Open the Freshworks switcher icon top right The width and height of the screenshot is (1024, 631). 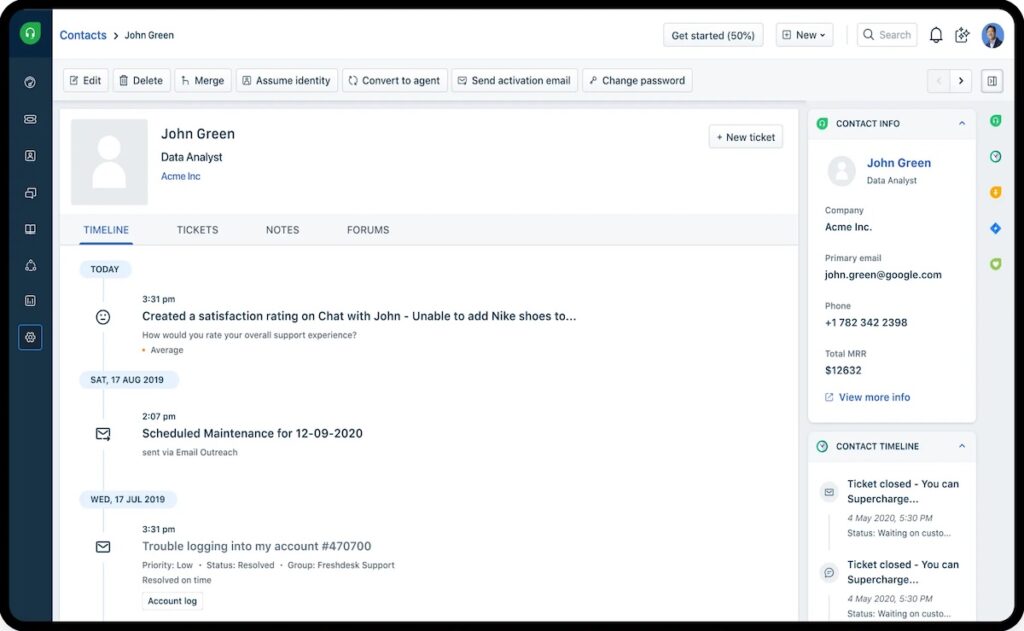coord(962,34)
